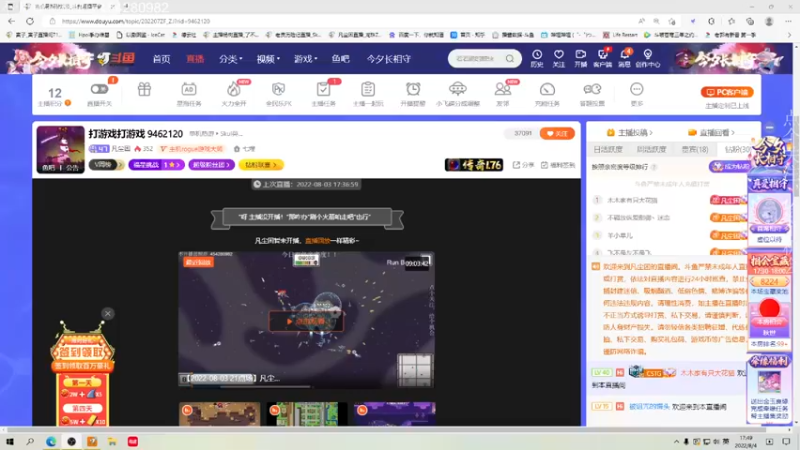The image size is (800, 450).
Task: Switch to the 钻粉 tab in ranking panel
Action: (x=737, y=149)
